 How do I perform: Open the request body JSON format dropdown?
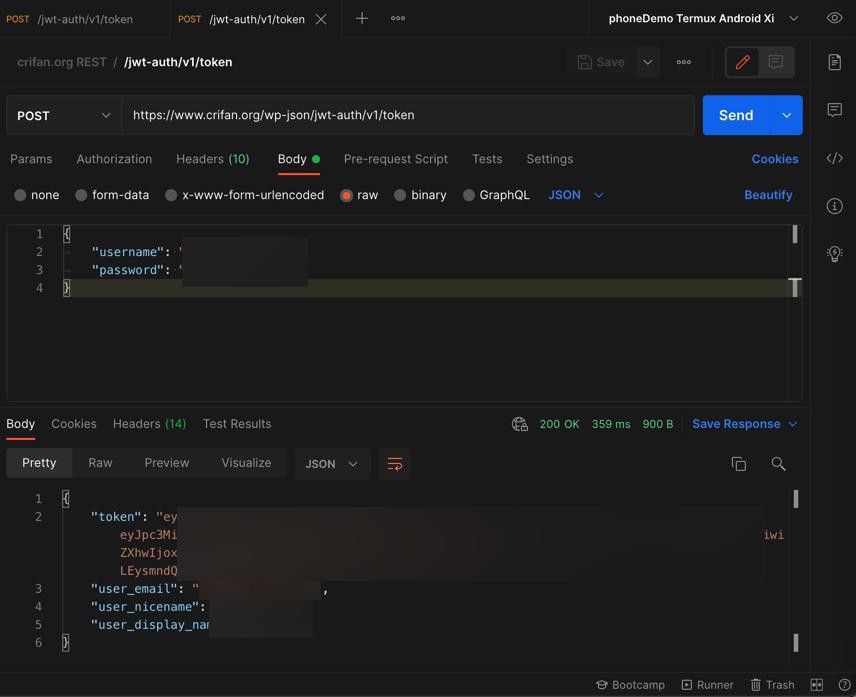click(x=575, y=195)
